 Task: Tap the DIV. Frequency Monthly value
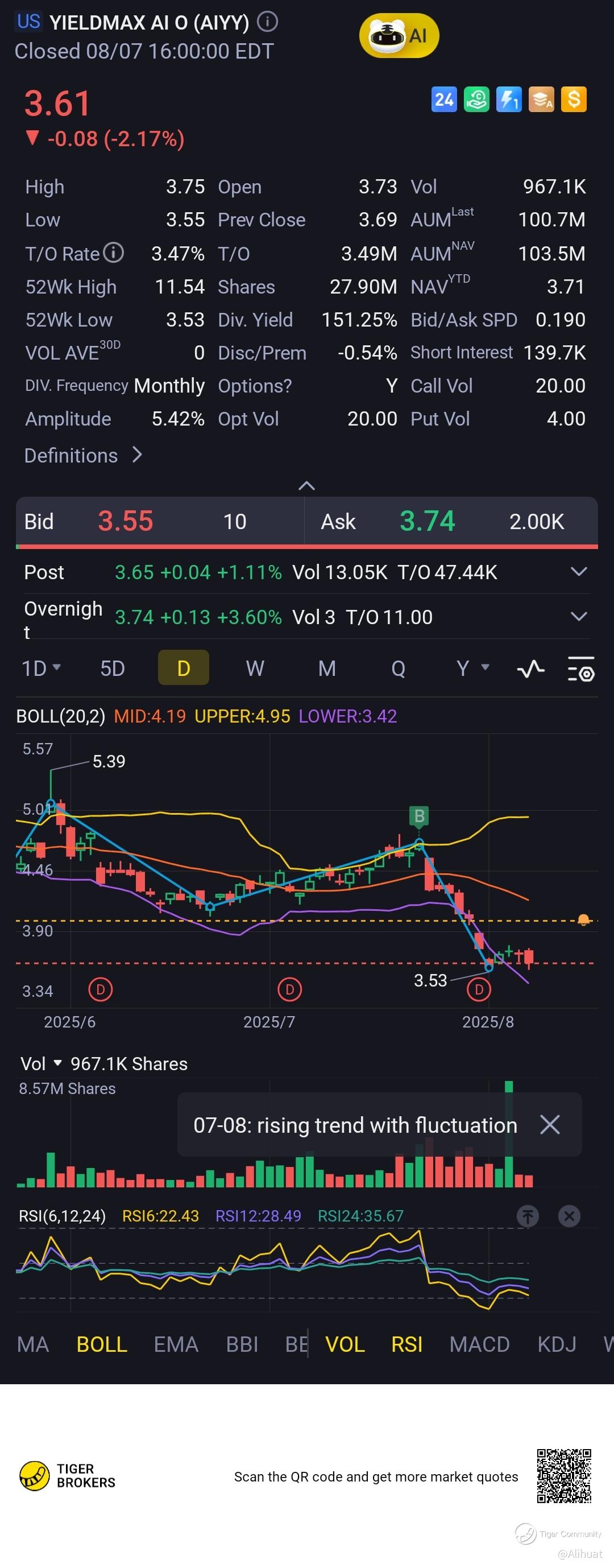point(169,386)
